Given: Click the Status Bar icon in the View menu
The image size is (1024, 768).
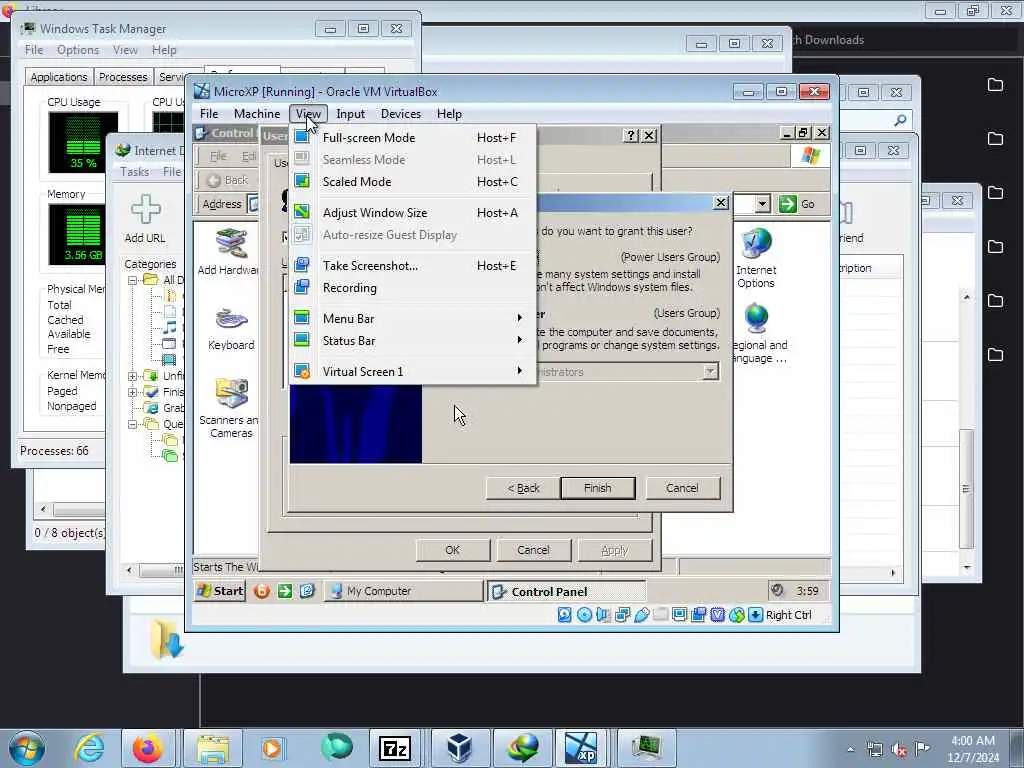Looking at the screenshot, I should pos(302,340).
